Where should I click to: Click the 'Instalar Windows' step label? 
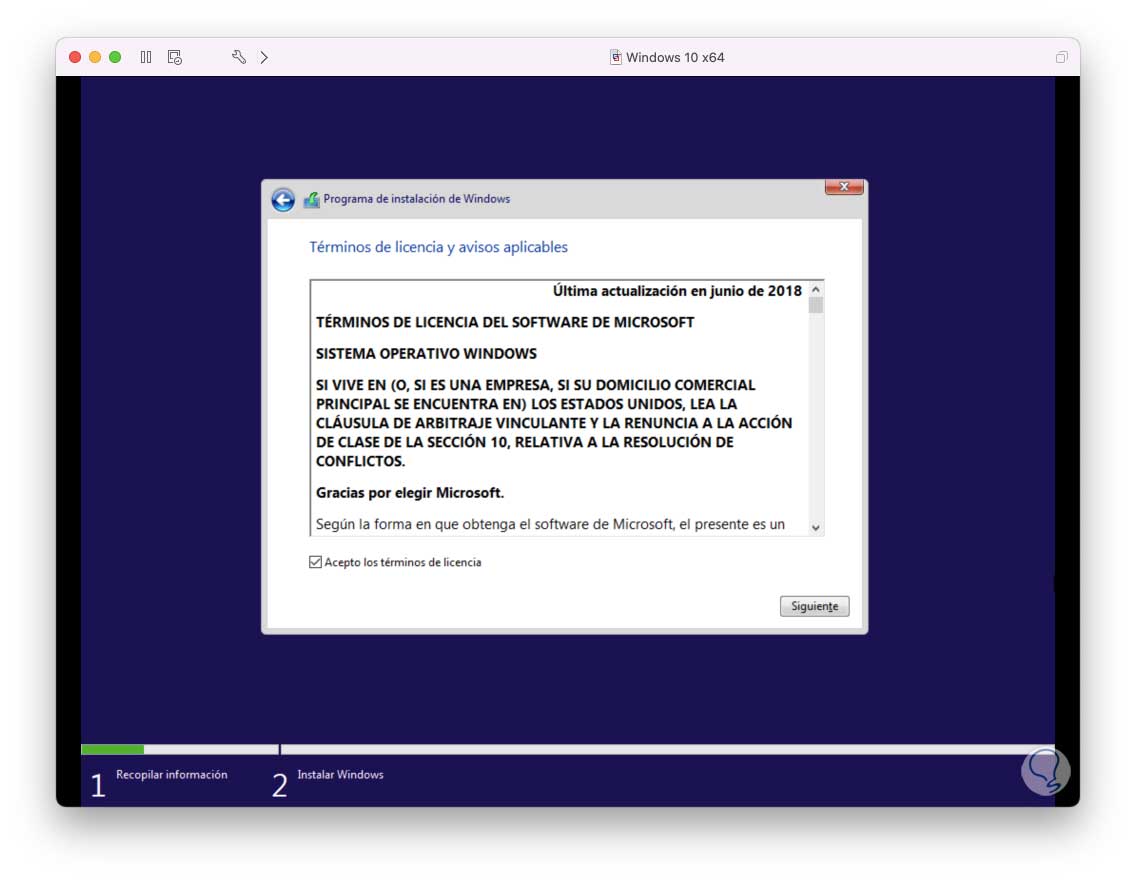tap(341, 775)
